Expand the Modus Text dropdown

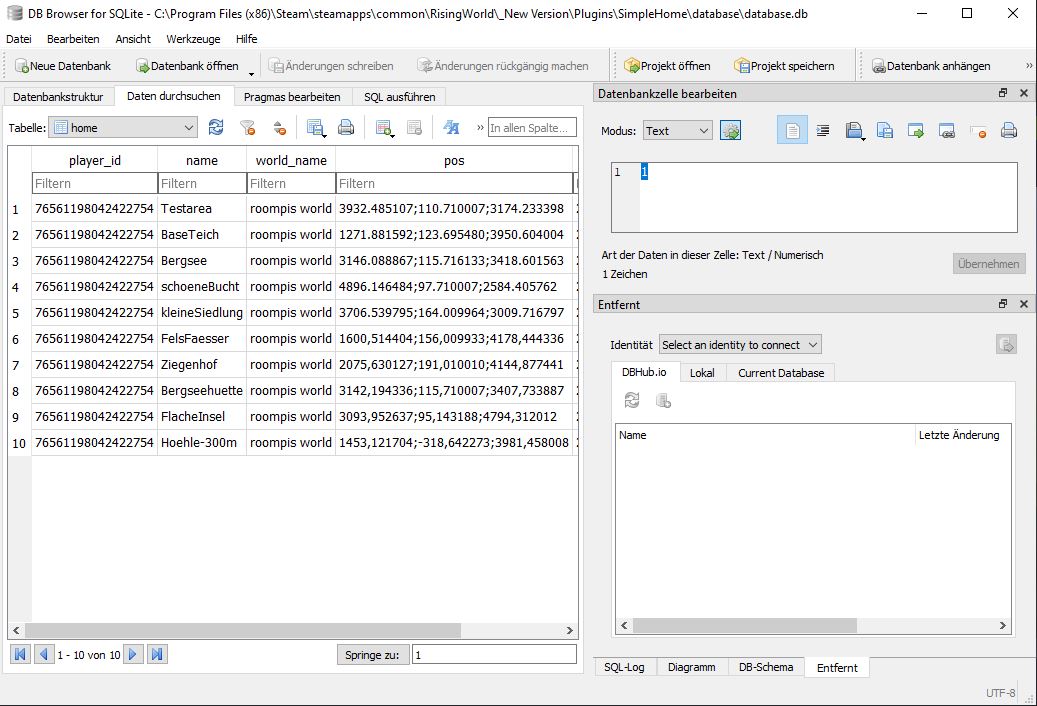pos(677,131)
